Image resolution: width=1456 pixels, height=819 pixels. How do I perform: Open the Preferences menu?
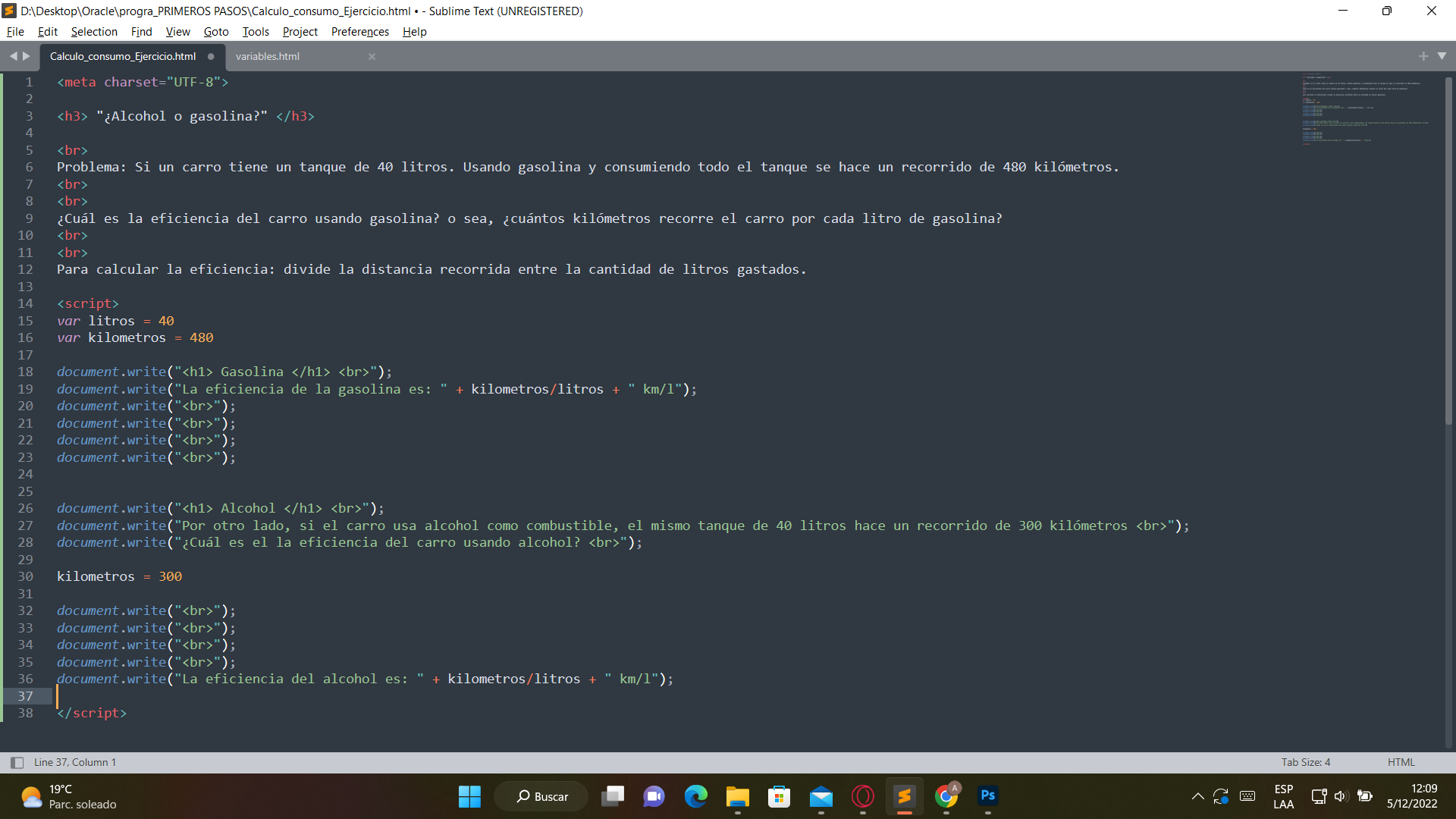(x=359, y=32)
